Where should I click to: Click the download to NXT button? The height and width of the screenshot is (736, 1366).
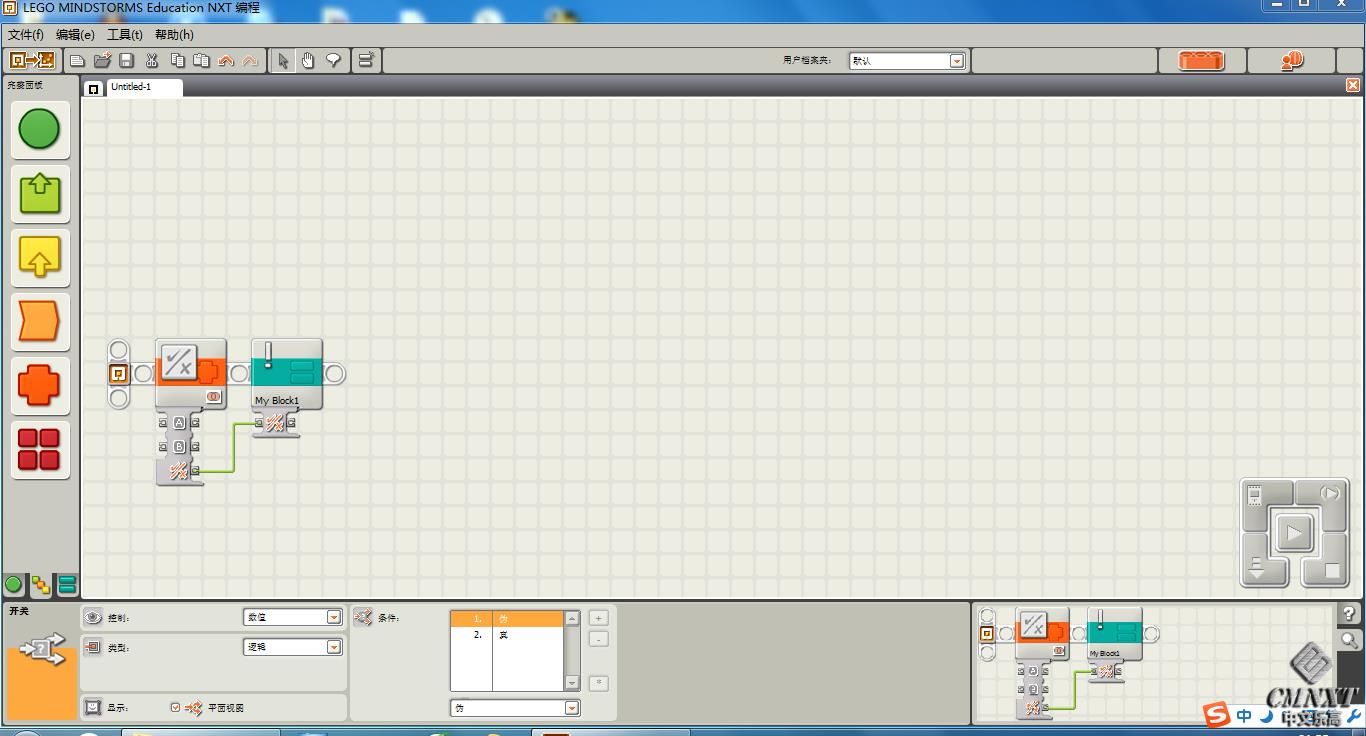[1257, 572]
